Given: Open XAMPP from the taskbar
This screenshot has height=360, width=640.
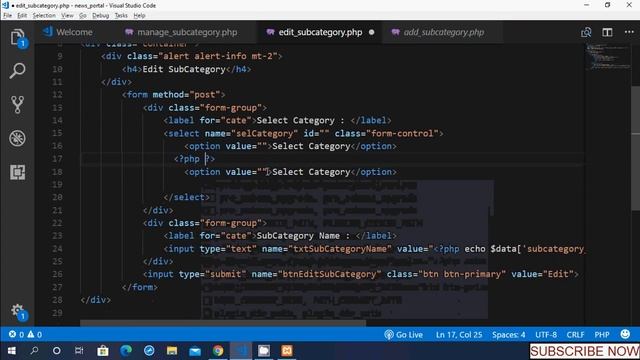Looking at the screenshot, I should point(287,351).
